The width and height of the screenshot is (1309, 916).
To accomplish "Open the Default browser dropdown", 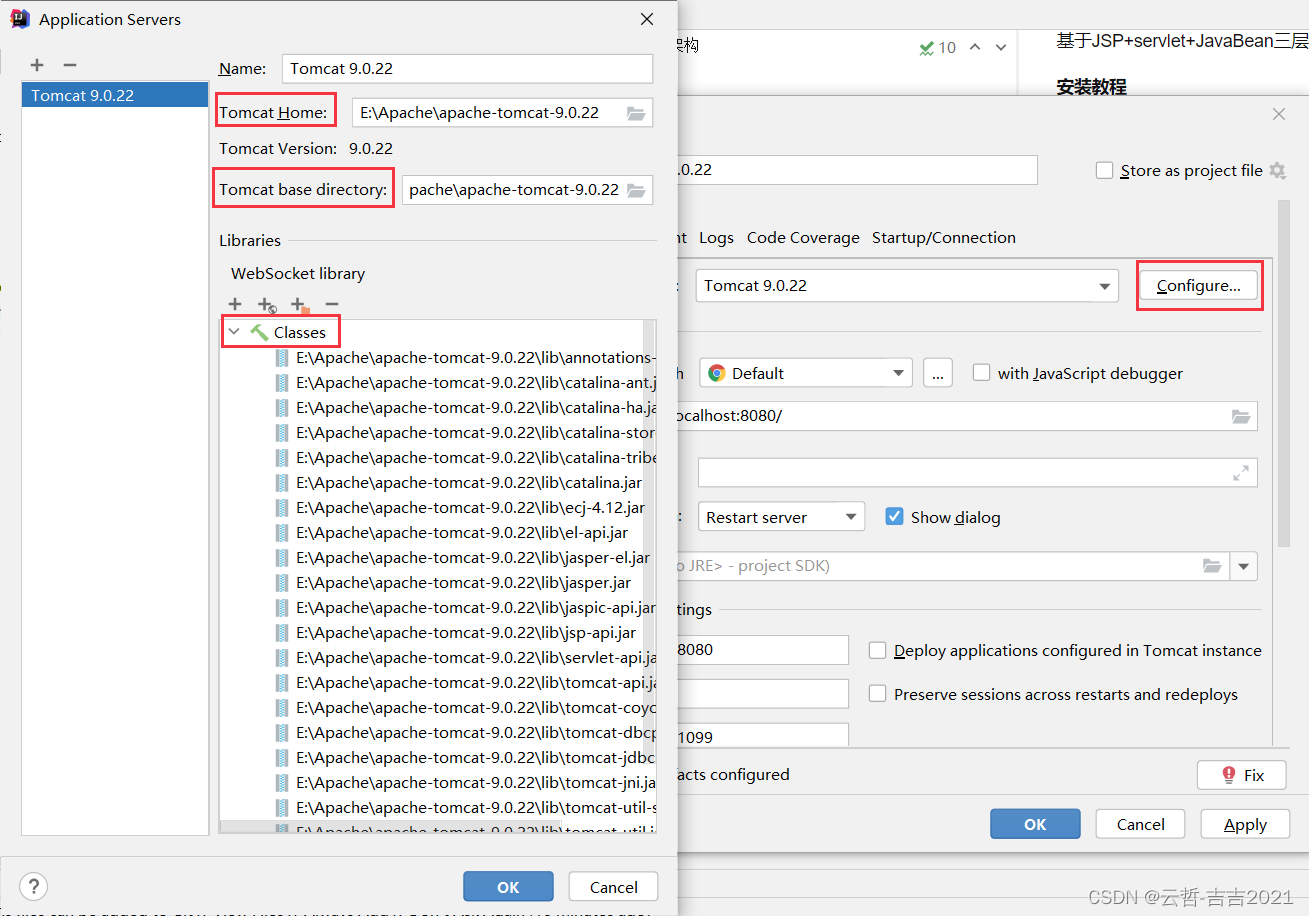I will [806, 373].
